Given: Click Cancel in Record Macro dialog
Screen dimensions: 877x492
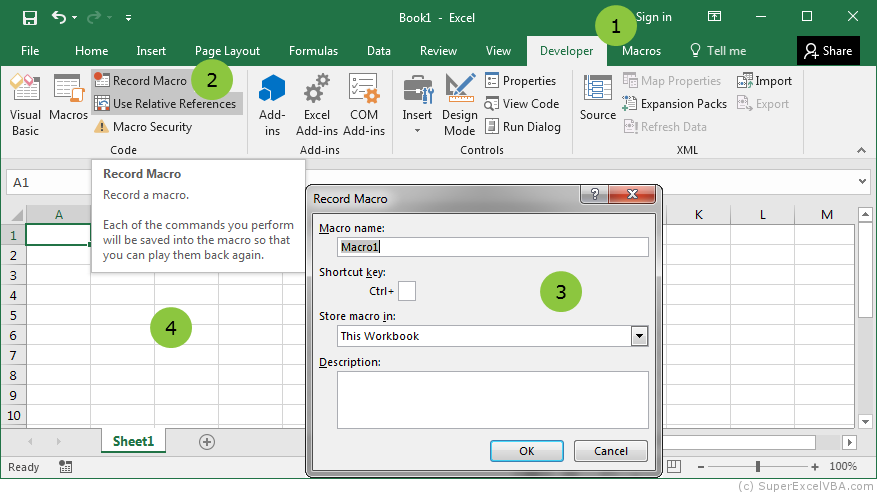Looking at the screenshot, I should click(x=610, y=451).
